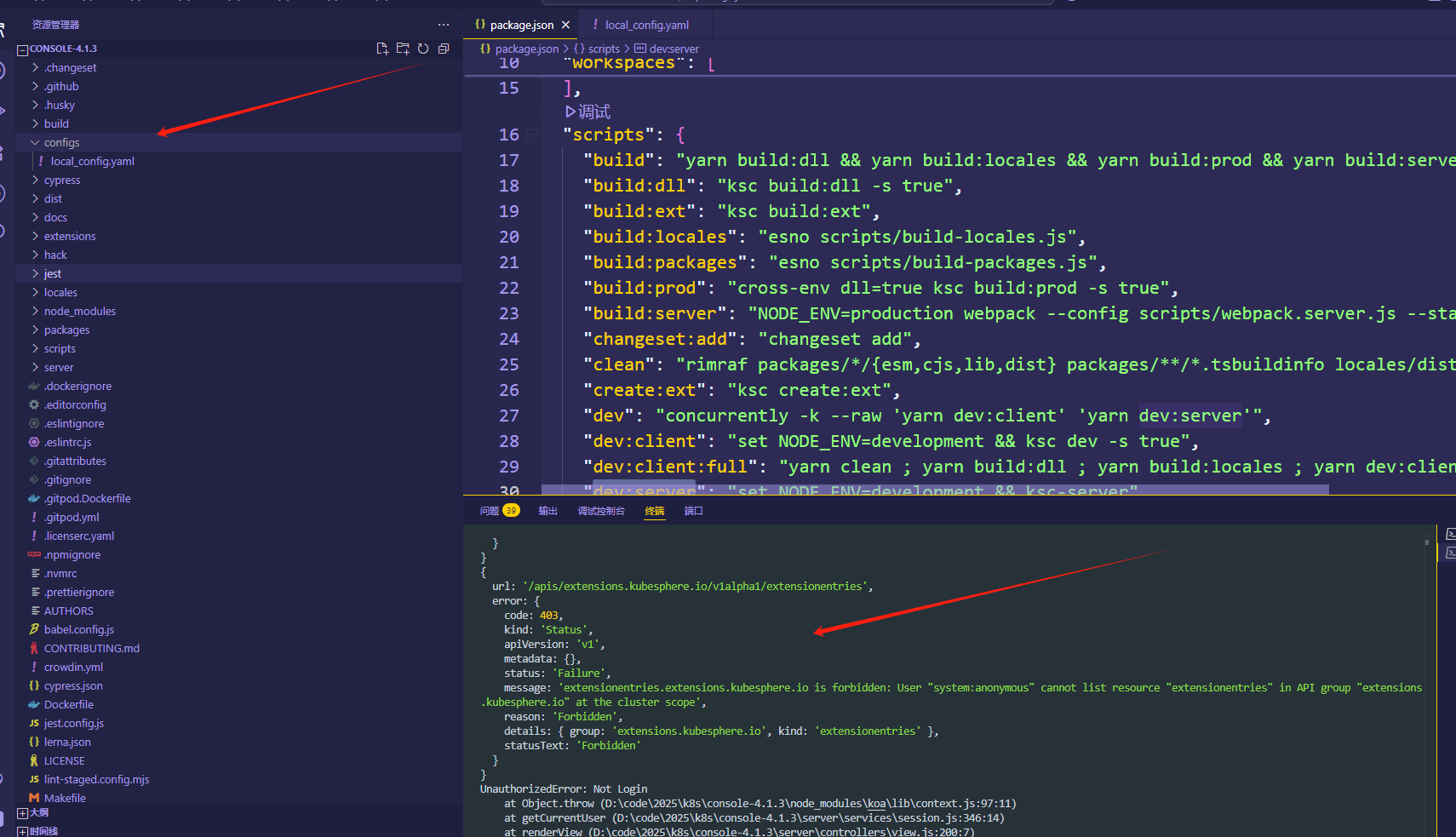Open the .gitpod.Dockerfile file

[x=87, y=498]
